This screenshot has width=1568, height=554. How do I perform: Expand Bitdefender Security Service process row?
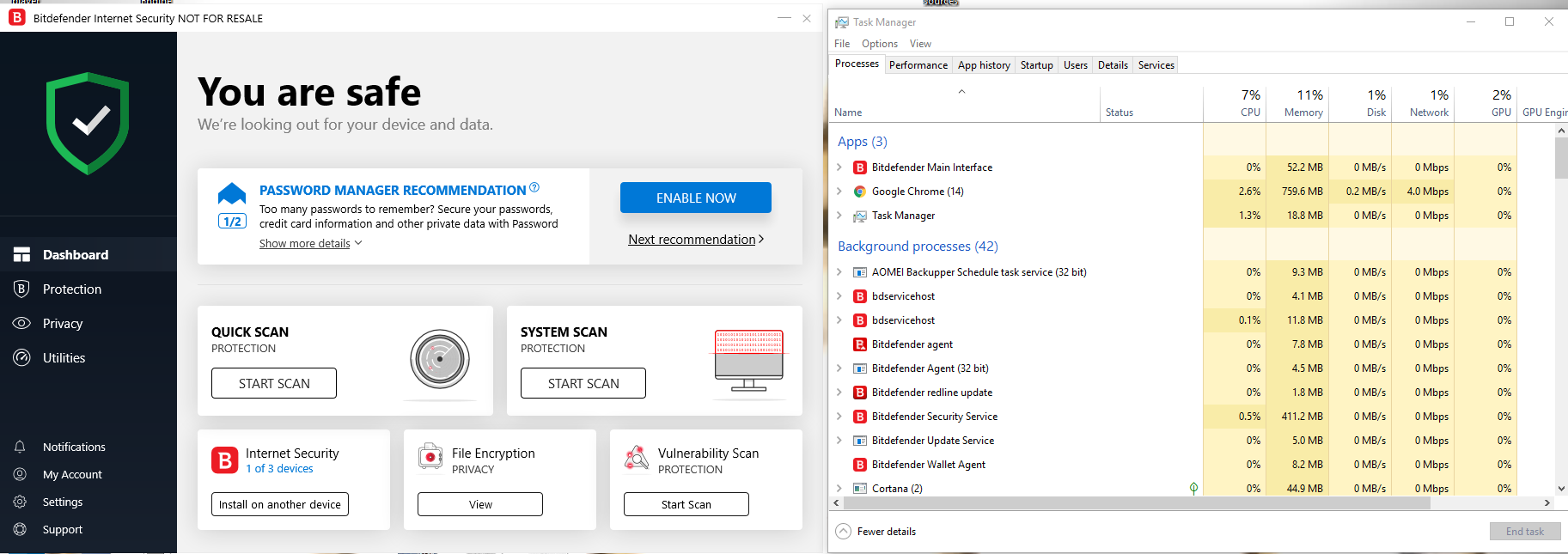(x=839, y=417)
